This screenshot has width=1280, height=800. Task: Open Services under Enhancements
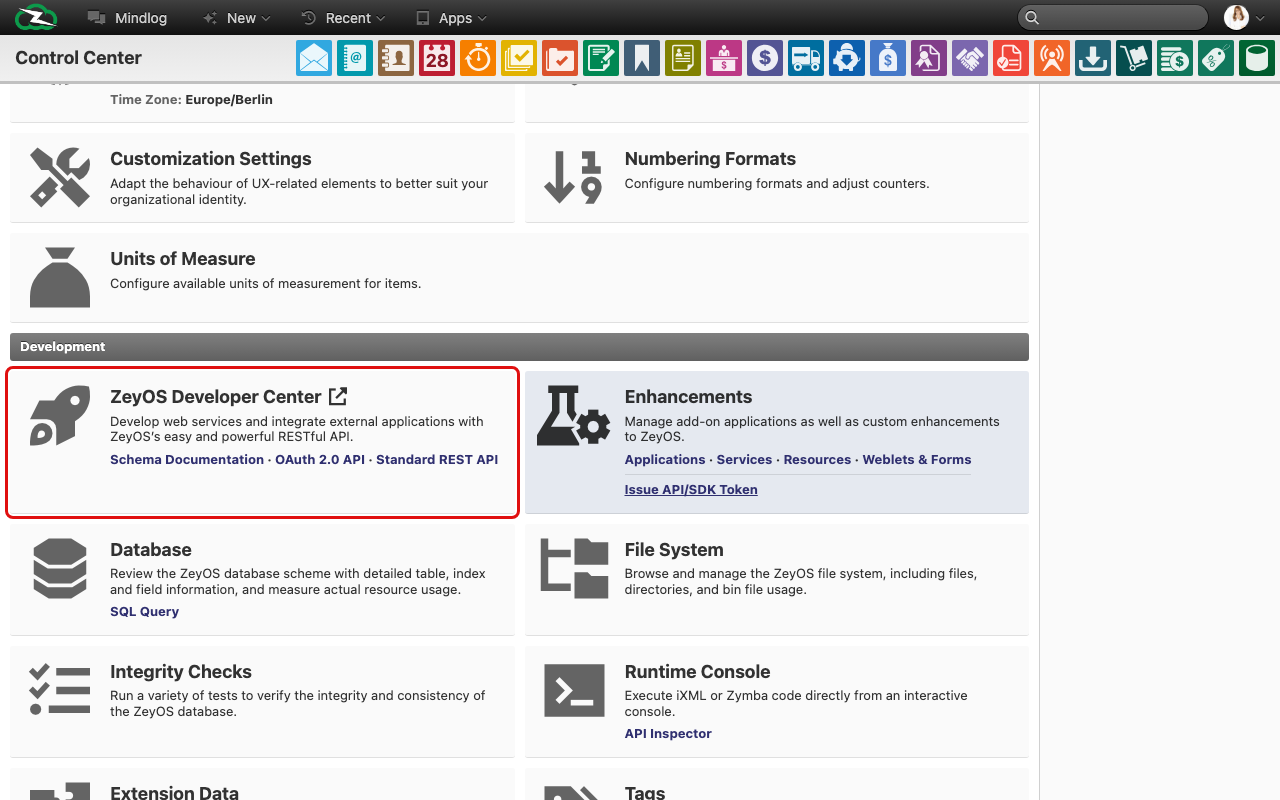pyautogui.click(x=744, y=460)
